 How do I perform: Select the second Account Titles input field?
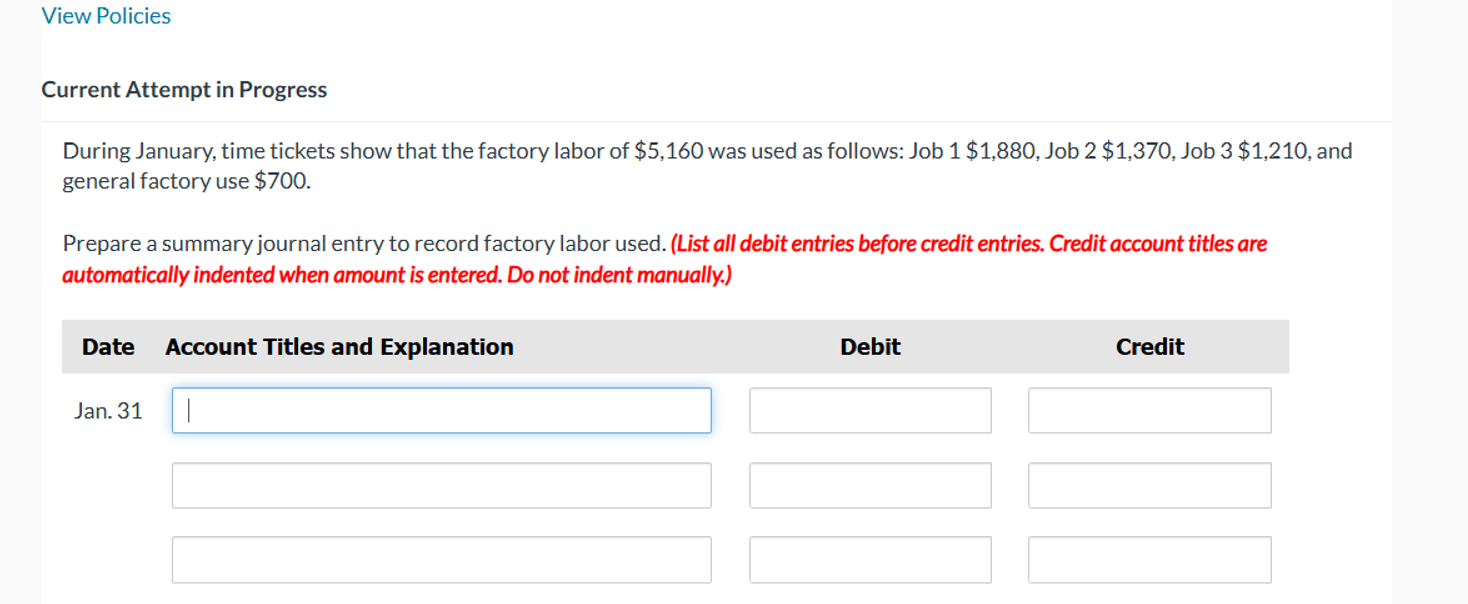[x=440, y=485]
